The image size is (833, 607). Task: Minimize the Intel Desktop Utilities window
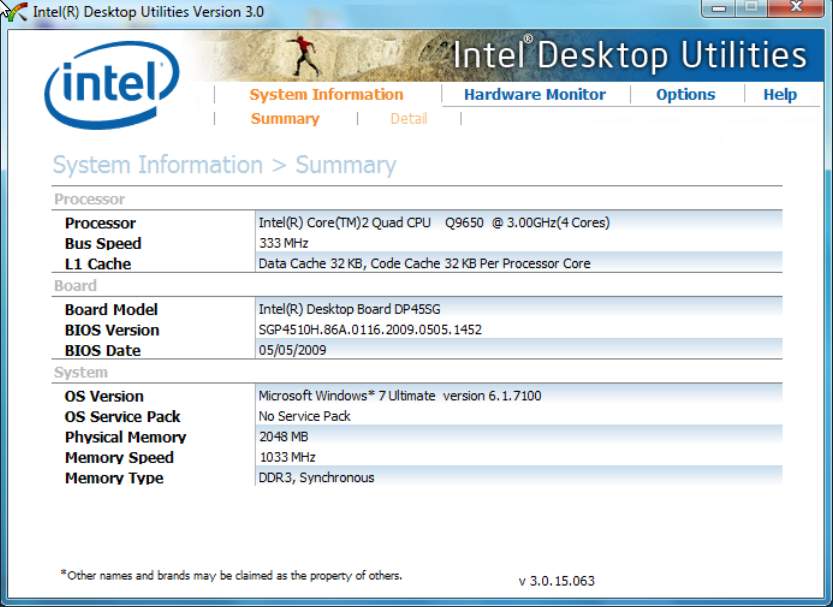[719, 8]
